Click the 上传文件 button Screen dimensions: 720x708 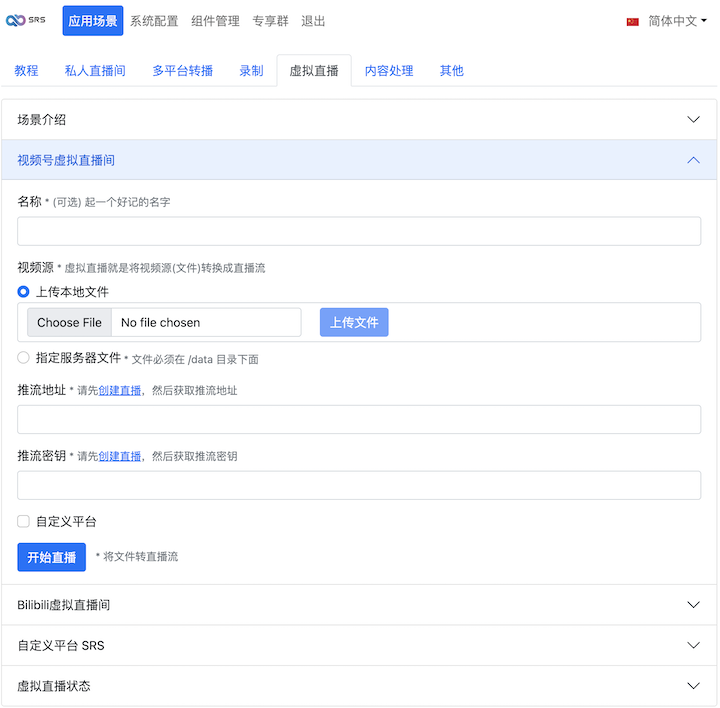click(x=354, y=322)
